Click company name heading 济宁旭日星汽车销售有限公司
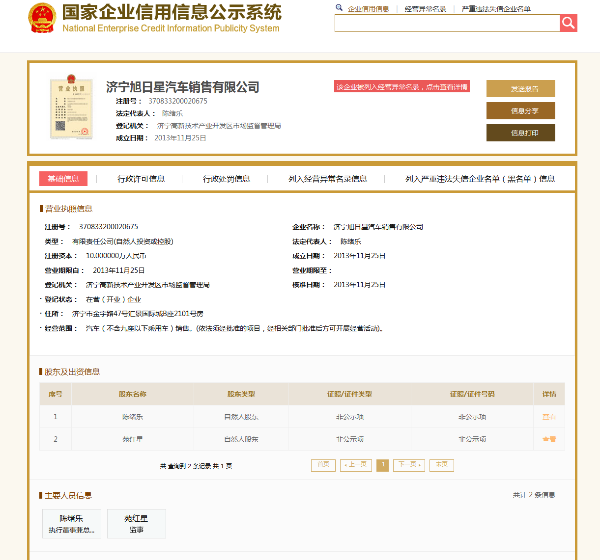 click(x=183, y=87)
